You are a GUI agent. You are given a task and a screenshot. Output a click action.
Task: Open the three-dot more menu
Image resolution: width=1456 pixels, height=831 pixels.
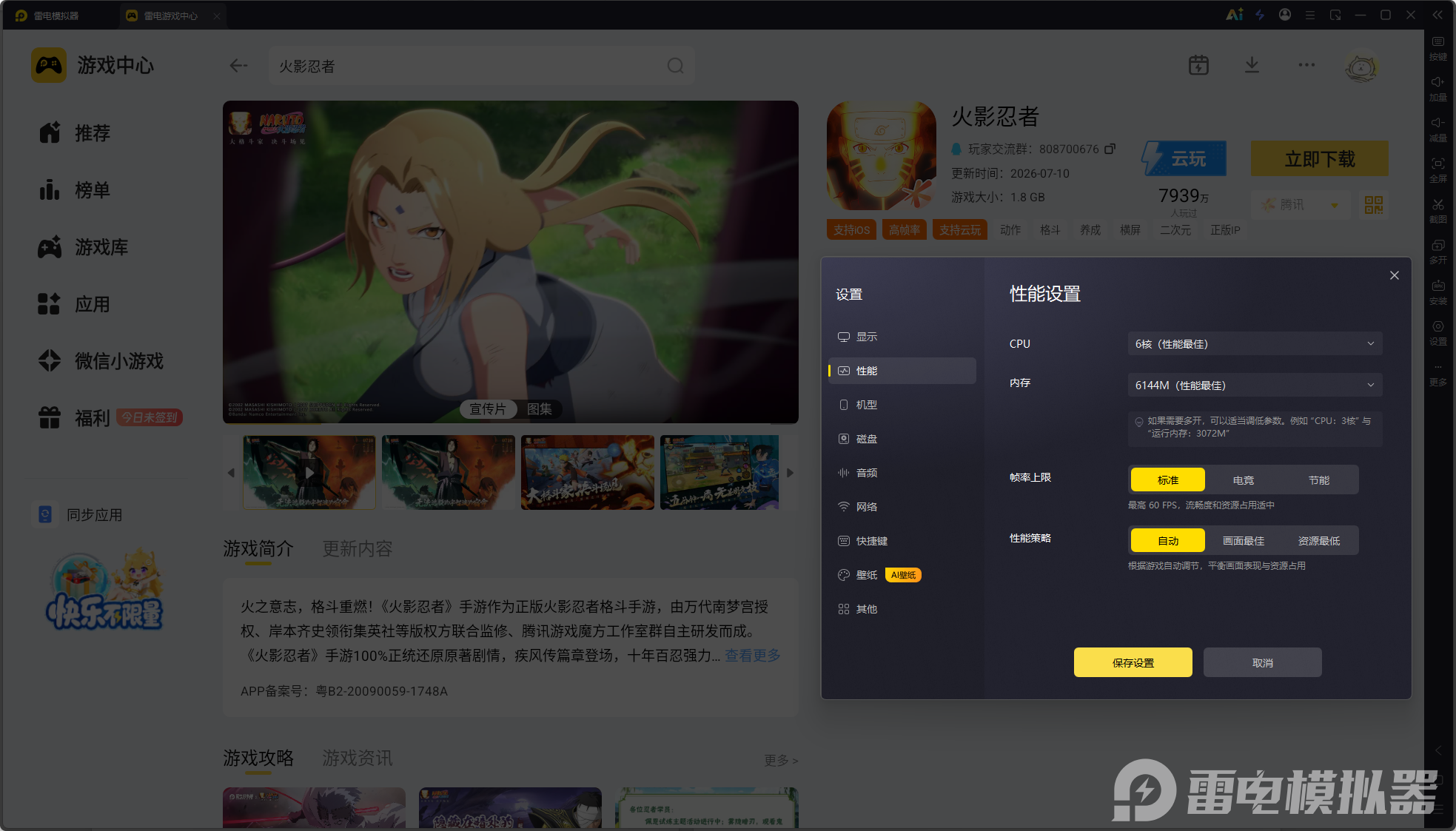pos(1306,65)
